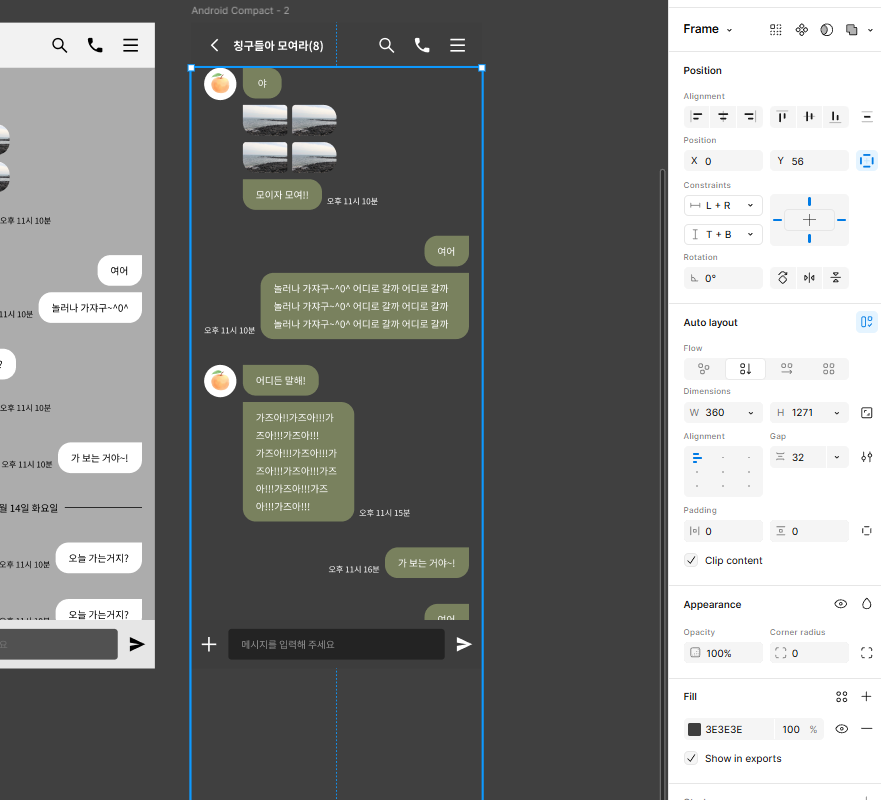Align selection to the left
The width and height of the screenshot is (881, 800).
point(697,116)
